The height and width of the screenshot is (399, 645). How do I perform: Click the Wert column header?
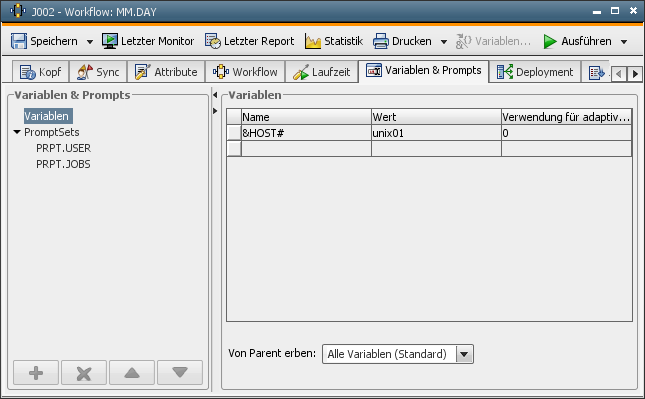click(436, 117)
